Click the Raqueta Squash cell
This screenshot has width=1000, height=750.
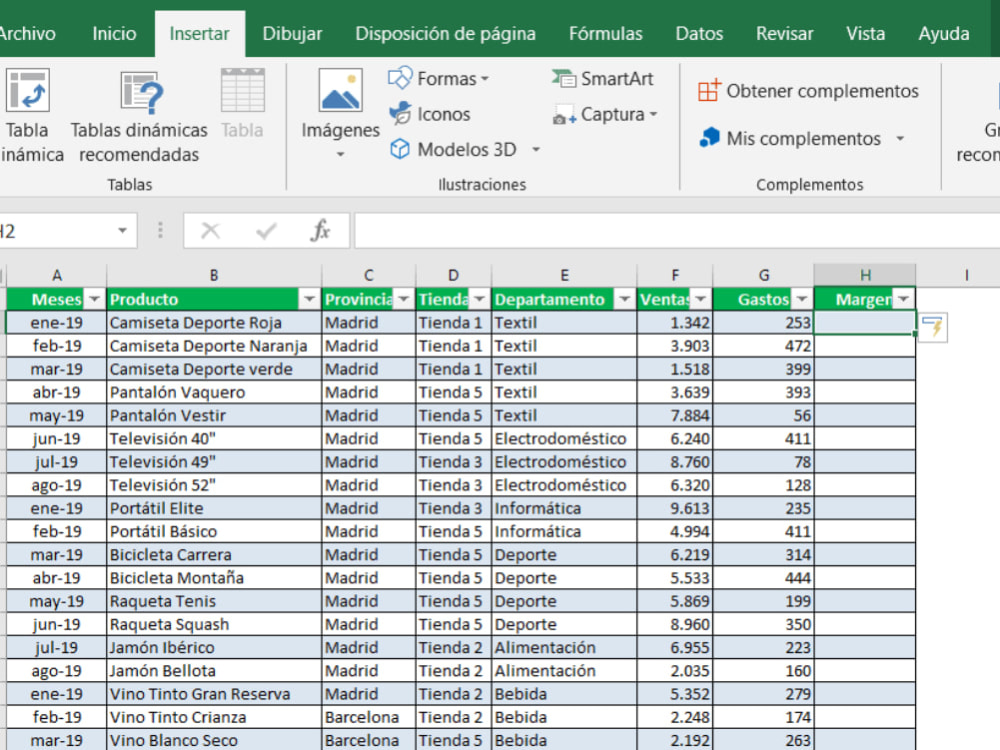point(214,624)
